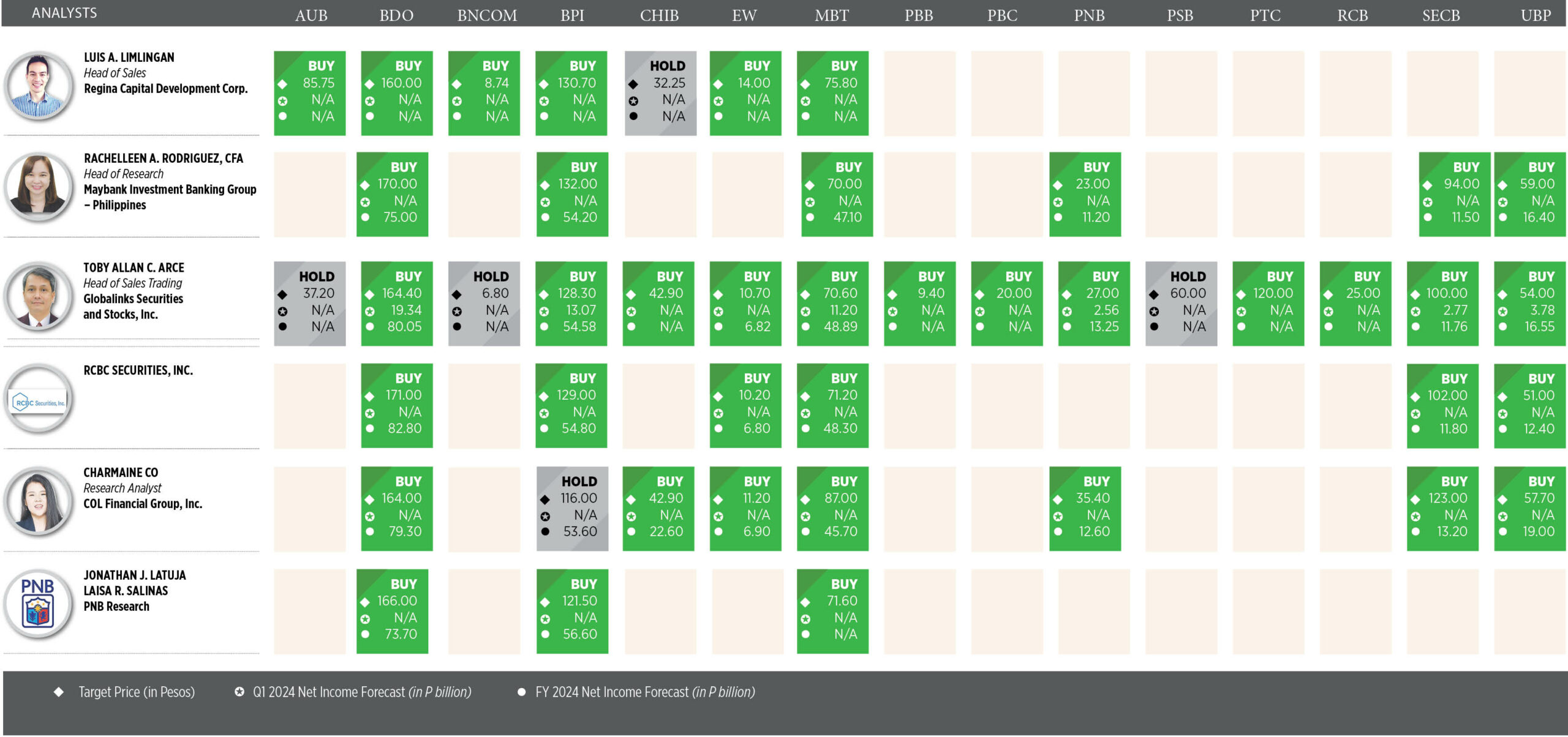Select the PTC column header
This screenshot has width=1568, height=737.
pos(1265,15)
